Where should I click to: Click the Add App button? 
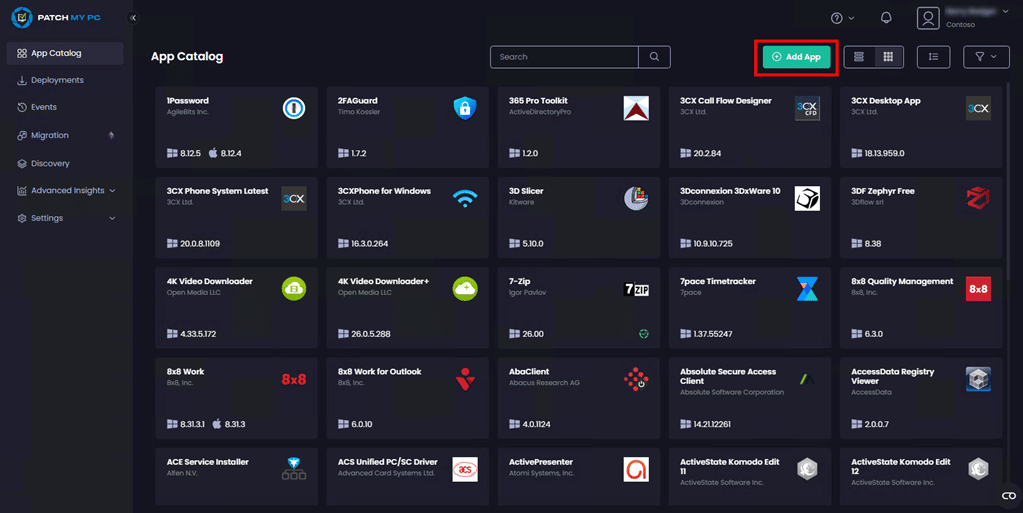(x=796, y=57)
